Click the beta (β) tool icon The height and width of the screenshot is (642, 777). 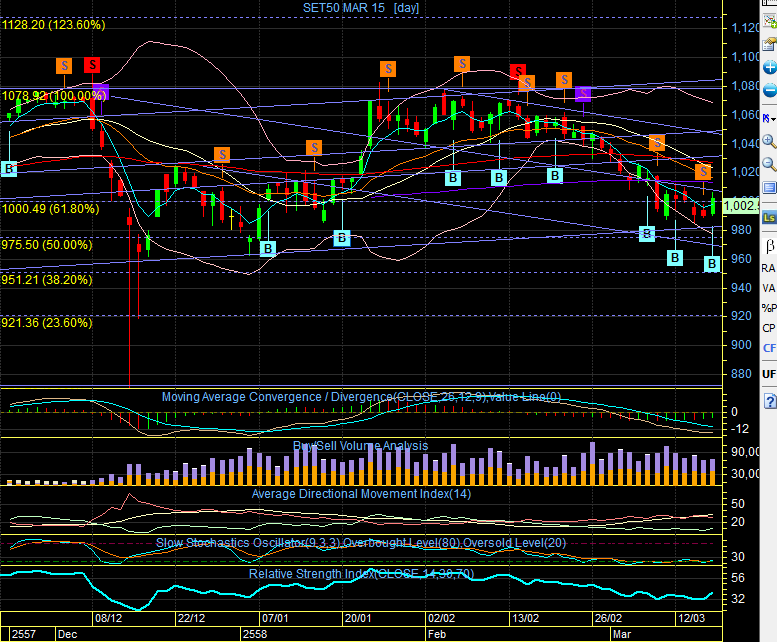tap(770, 246)
